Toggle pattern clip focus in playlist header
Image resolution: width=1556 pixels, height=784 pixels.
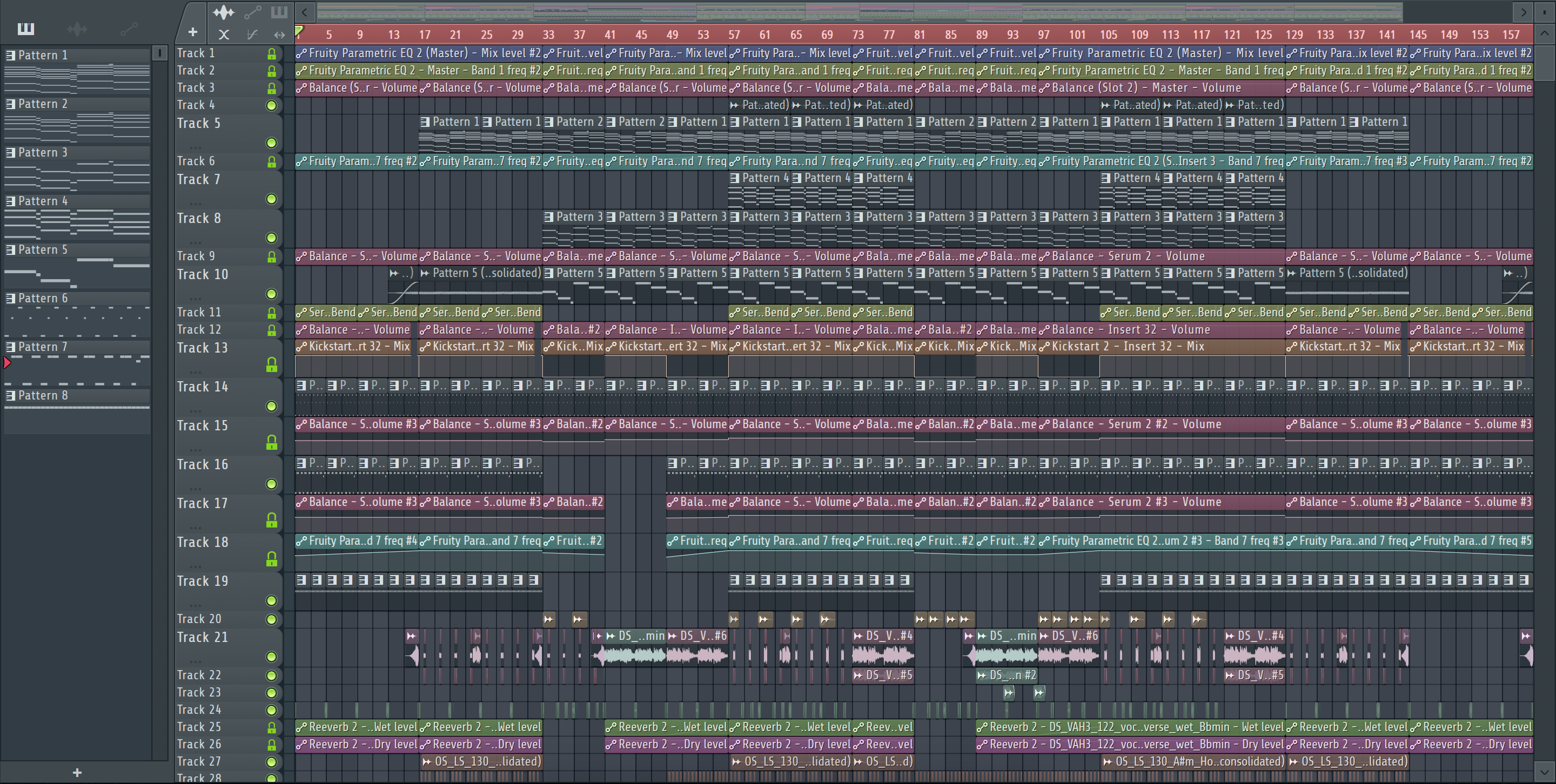click(x=279, y=12)
